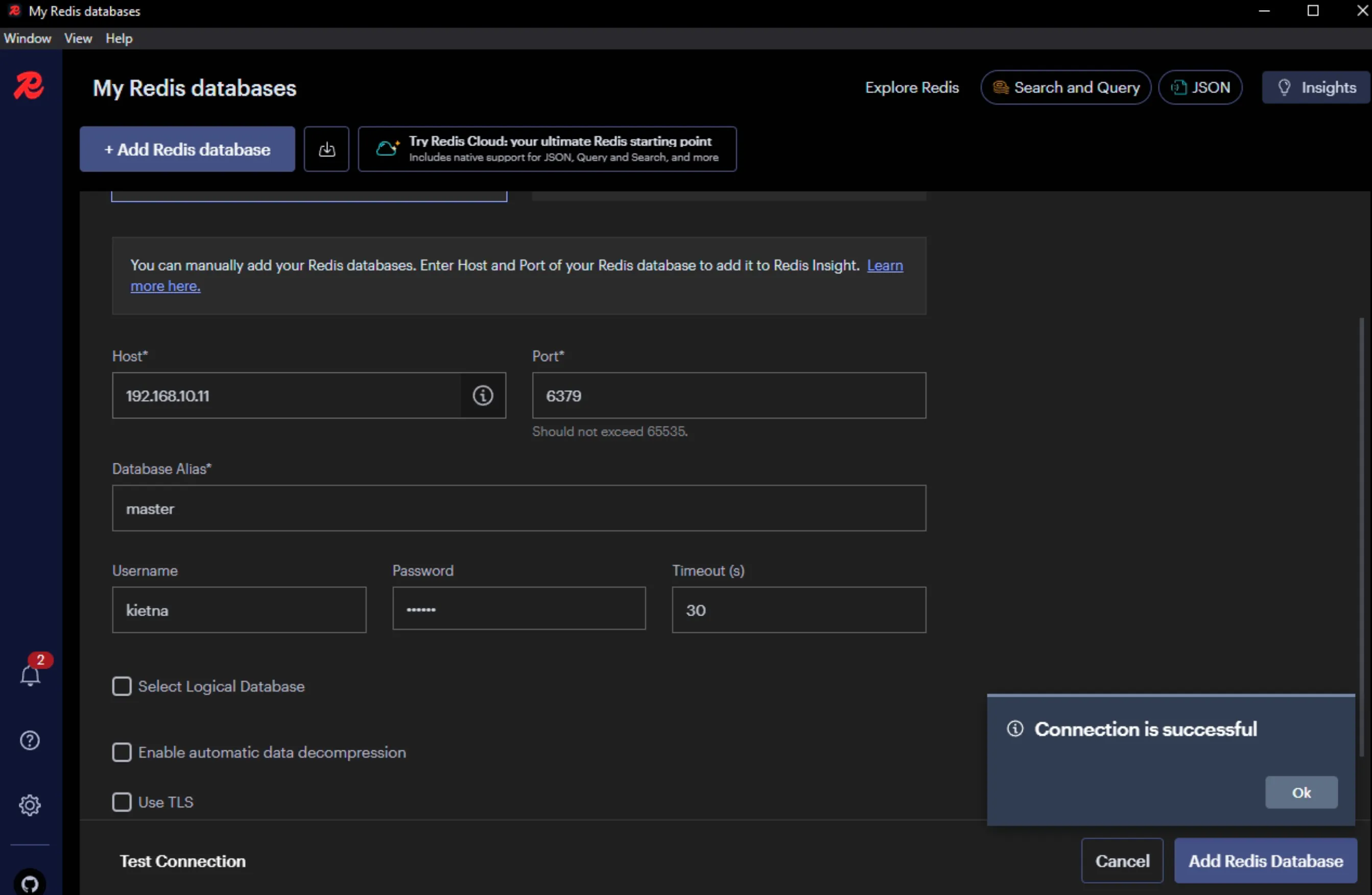
Task: Click into the Password field
Action: point(519,609)
